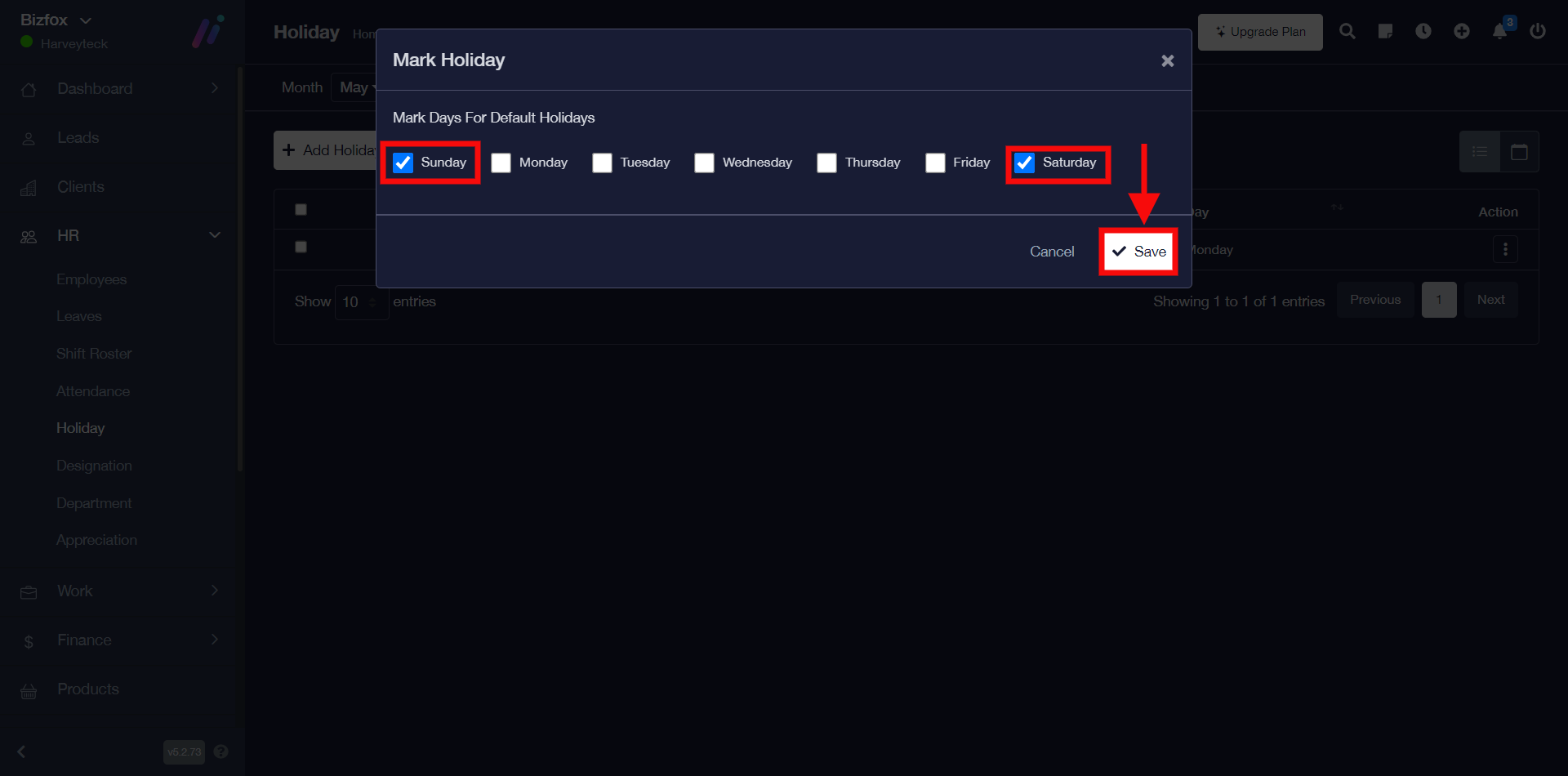Enable the Friday checkbox
Viewport: 1568px width, 776px height.
(x=935, y=163)
